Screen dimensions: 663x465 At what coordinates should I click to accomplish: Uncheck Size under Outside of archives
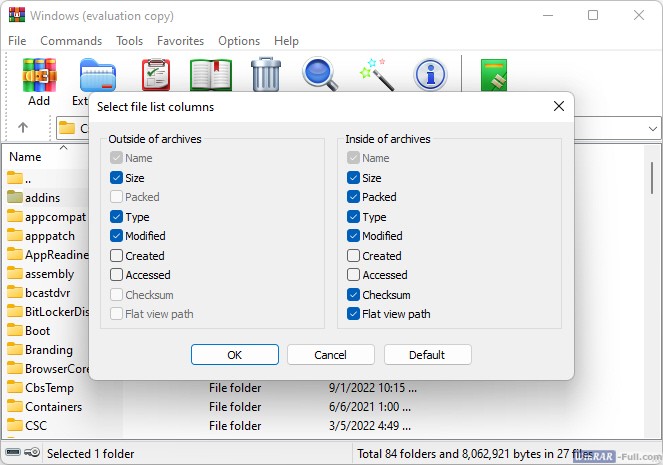click(x=117, y=178)
